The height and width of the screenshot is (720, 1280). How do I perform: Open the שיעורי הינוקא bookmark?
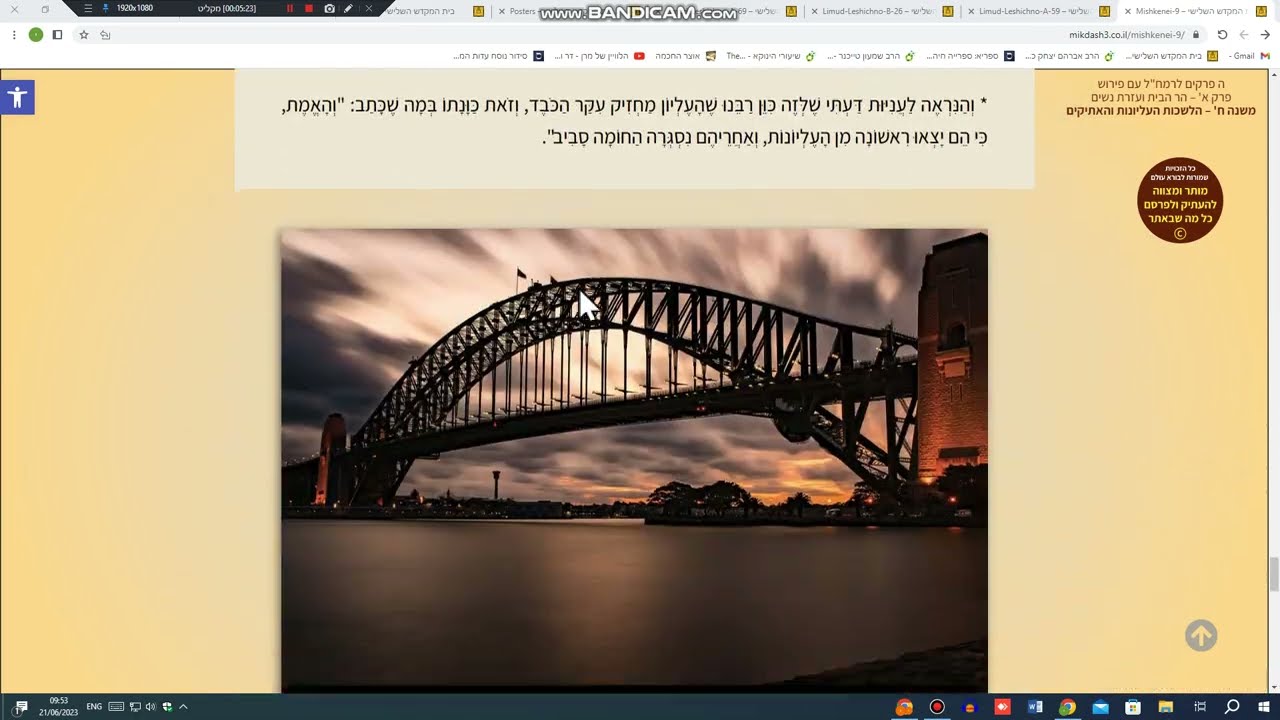(x=771, y=56)
